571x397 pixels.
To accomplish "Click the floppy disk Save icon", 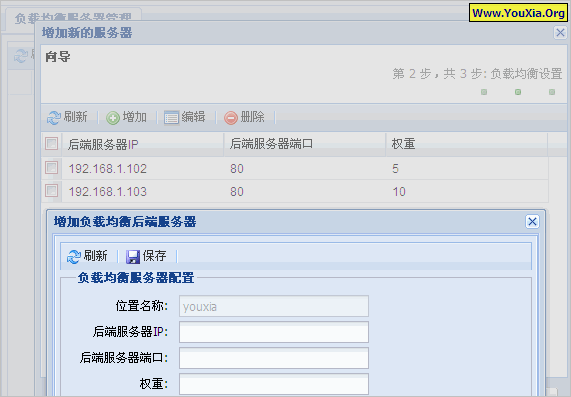I will pyautogui.click(x=133, y=257).
